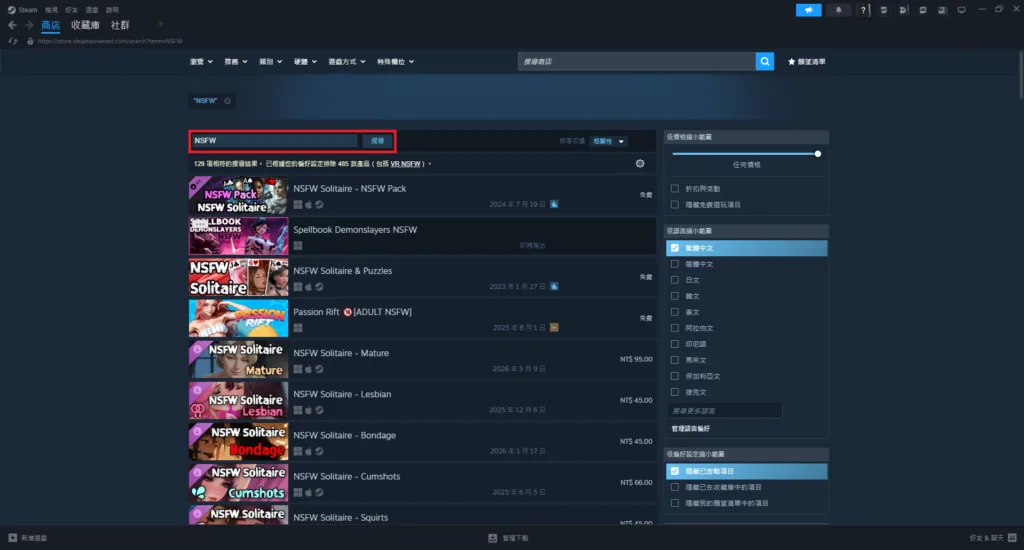Screen dimensions: 1024x550
Task: Open the 好友 menu in title bar
Action: [71, 10]
